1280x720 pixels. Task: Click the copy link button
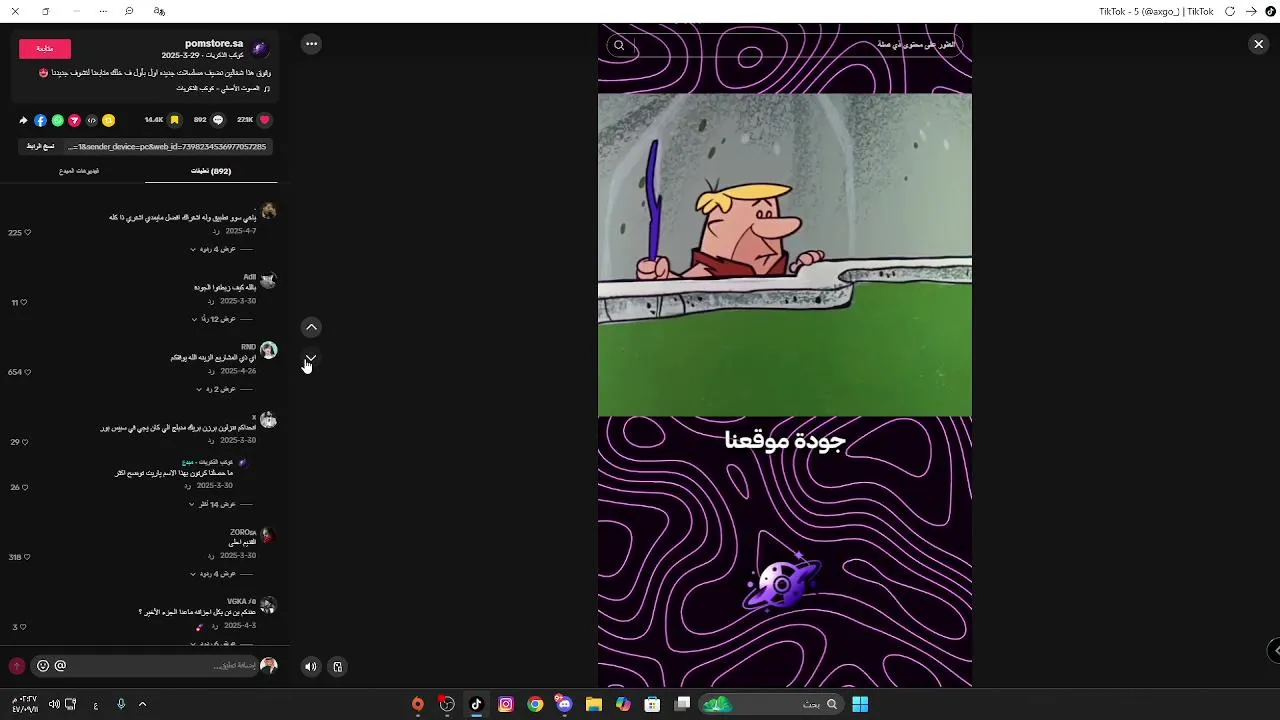(x=41, y=146)
